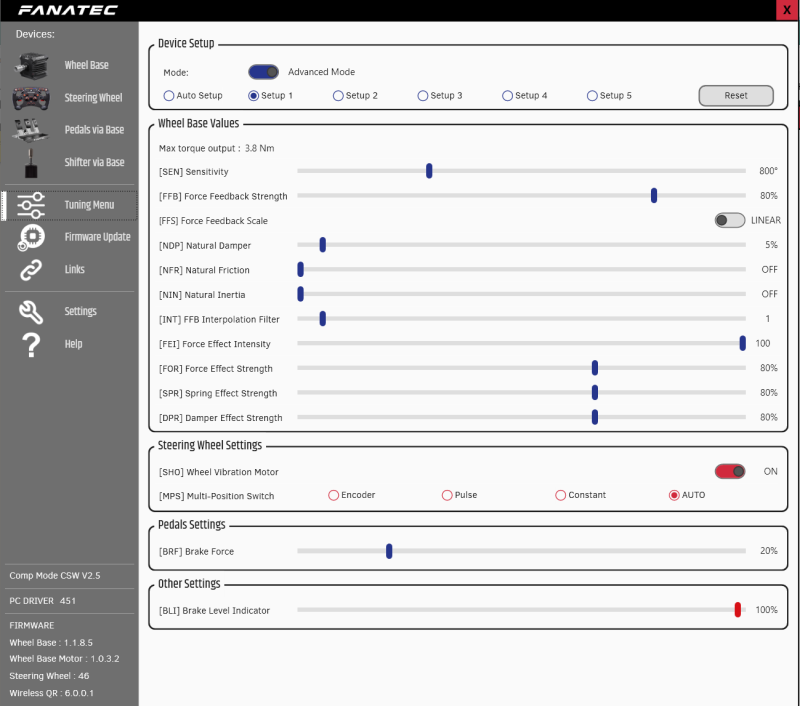Click the Natural Friction slider handle

pos(301,269)
